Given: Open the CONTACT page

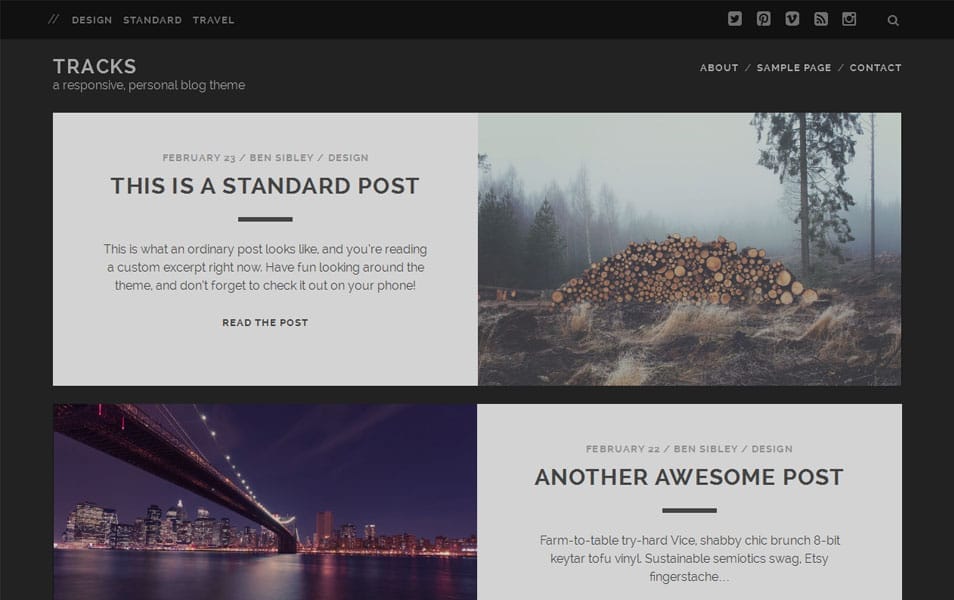Looking at the screenshot, I should coord(875,67).
